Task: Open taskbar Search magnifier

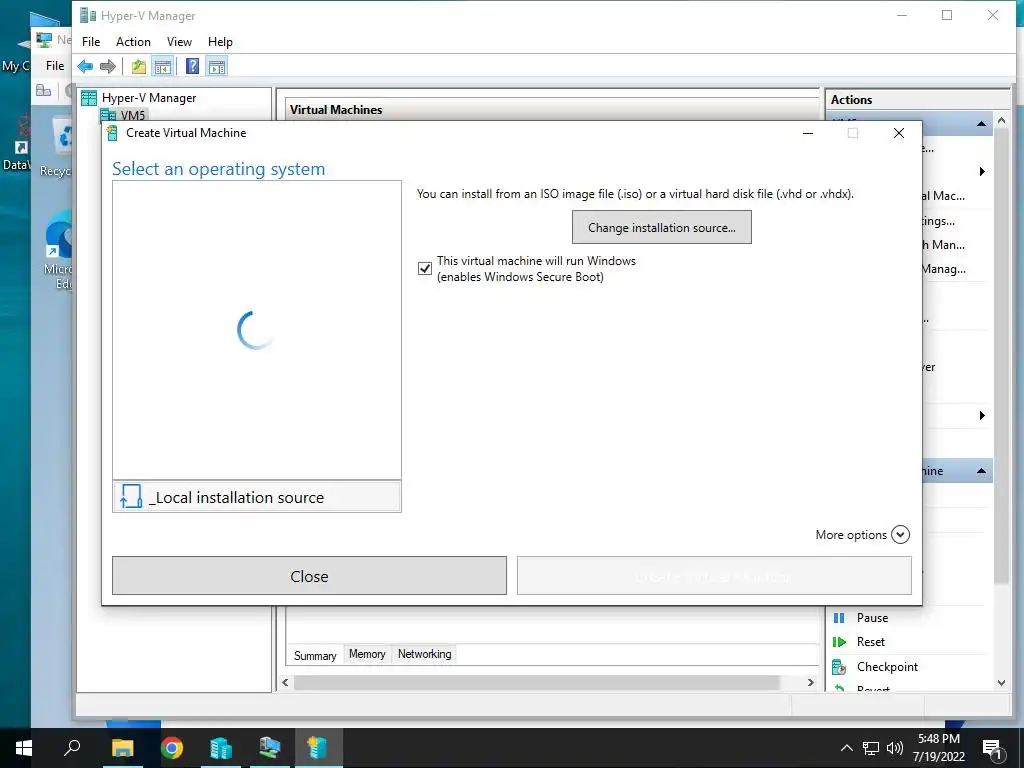Action: tap(72, 748)
